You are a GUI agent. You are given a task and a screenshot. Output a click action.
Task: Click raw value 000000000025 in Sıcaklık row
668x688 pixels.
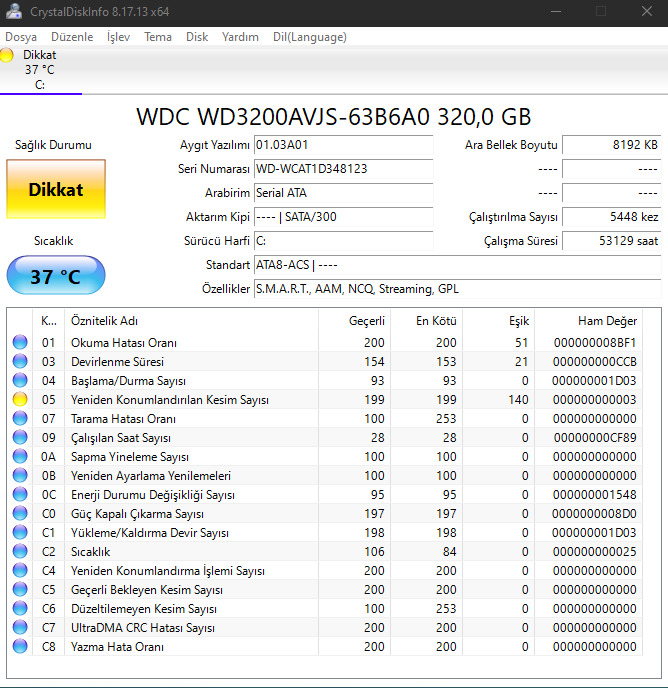pos(594,552)
